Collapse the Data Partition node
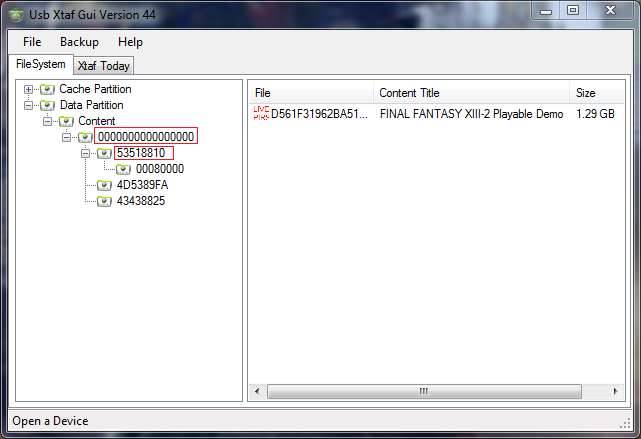 [x=29, y=105]
